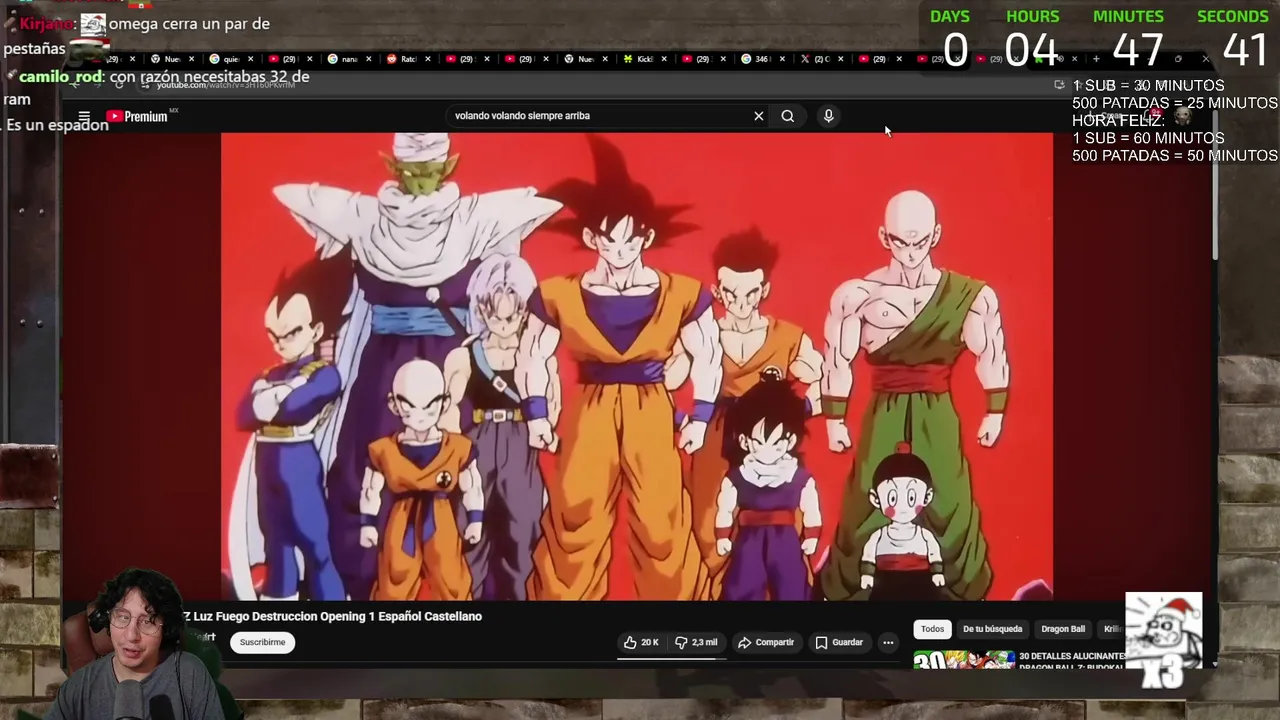Click the 'Luz Fuego Destruccion Opening 1' video title
Screen dimensions: 1280x720
click(332, 616)
